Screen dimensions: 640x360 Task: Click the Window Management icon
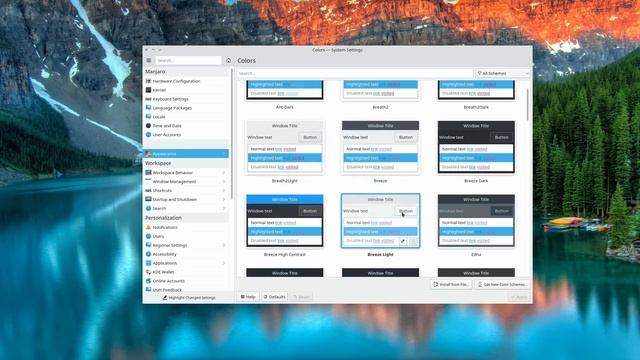(148, 182)
